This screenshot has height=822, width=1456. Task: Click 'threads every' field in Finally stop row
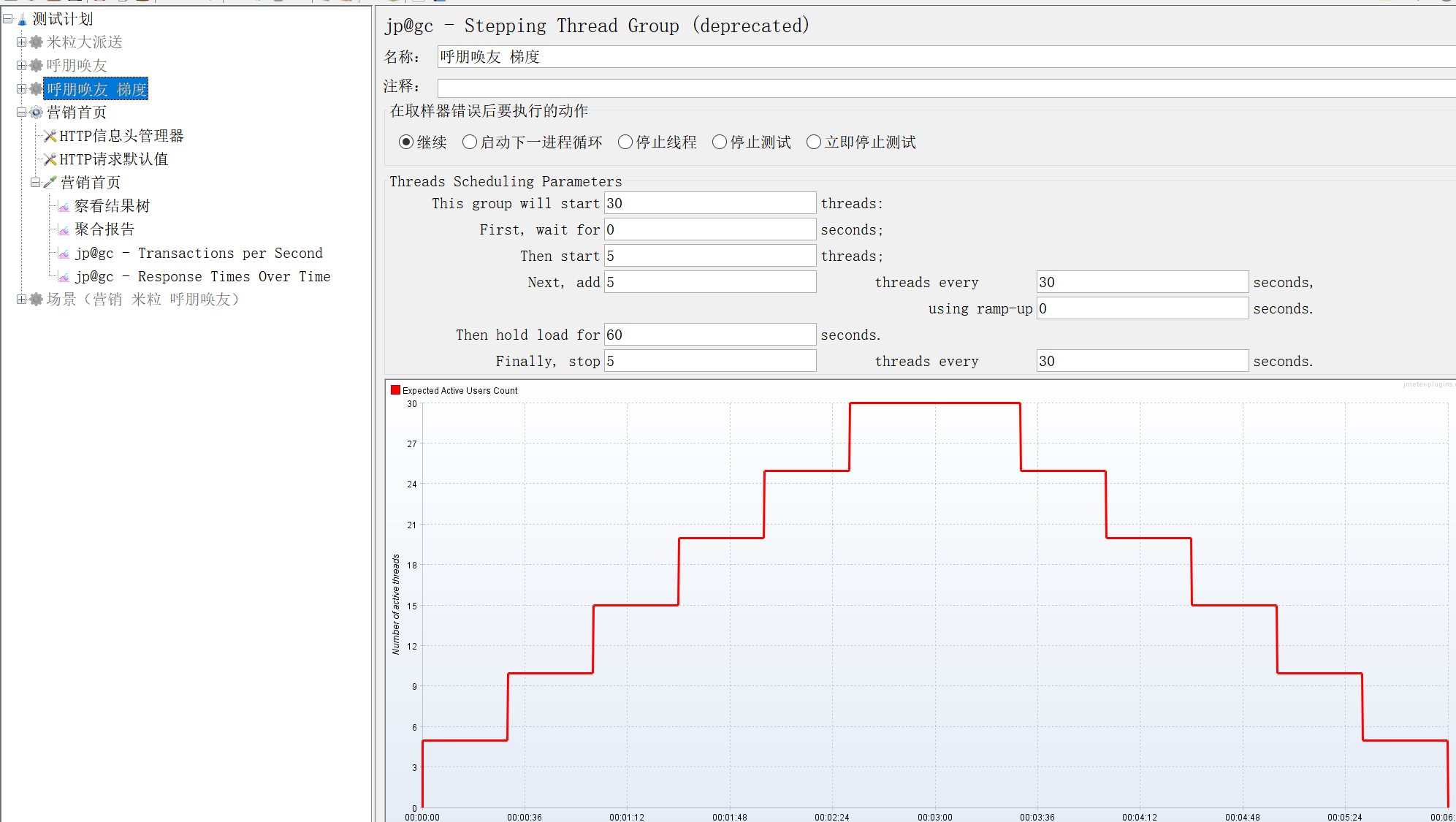click(1143, 361)
